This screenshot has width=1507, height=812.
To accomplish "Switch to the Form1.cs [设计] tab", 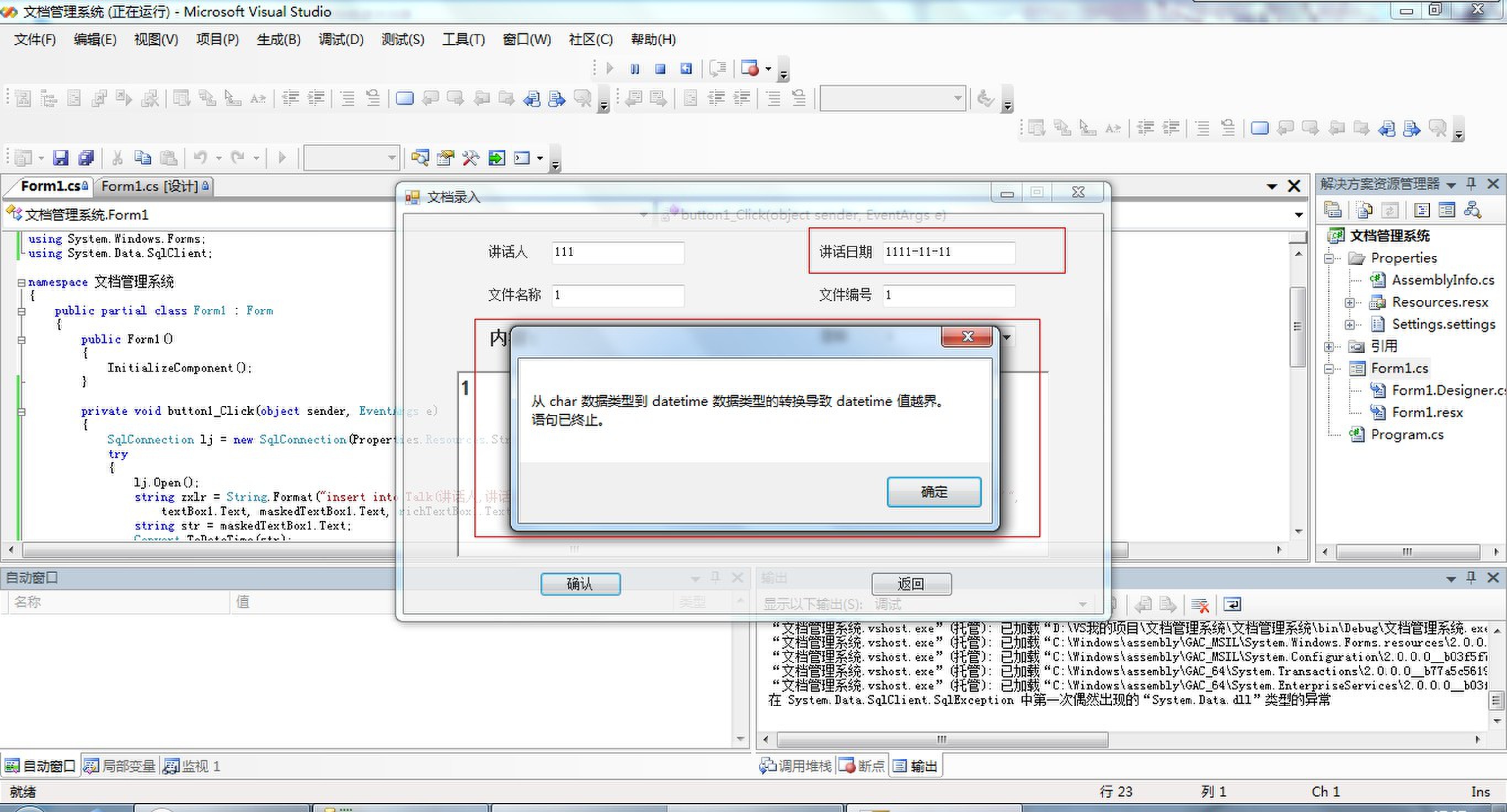I will (x=154, y=186).
